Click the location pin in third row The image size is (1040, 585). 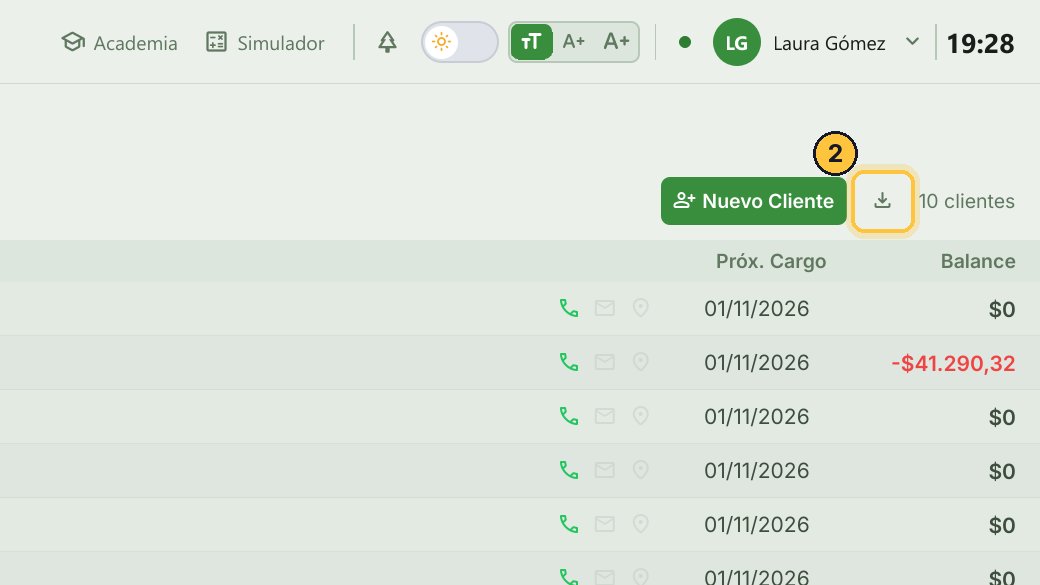pyautogui.click(x=640, y=417)
